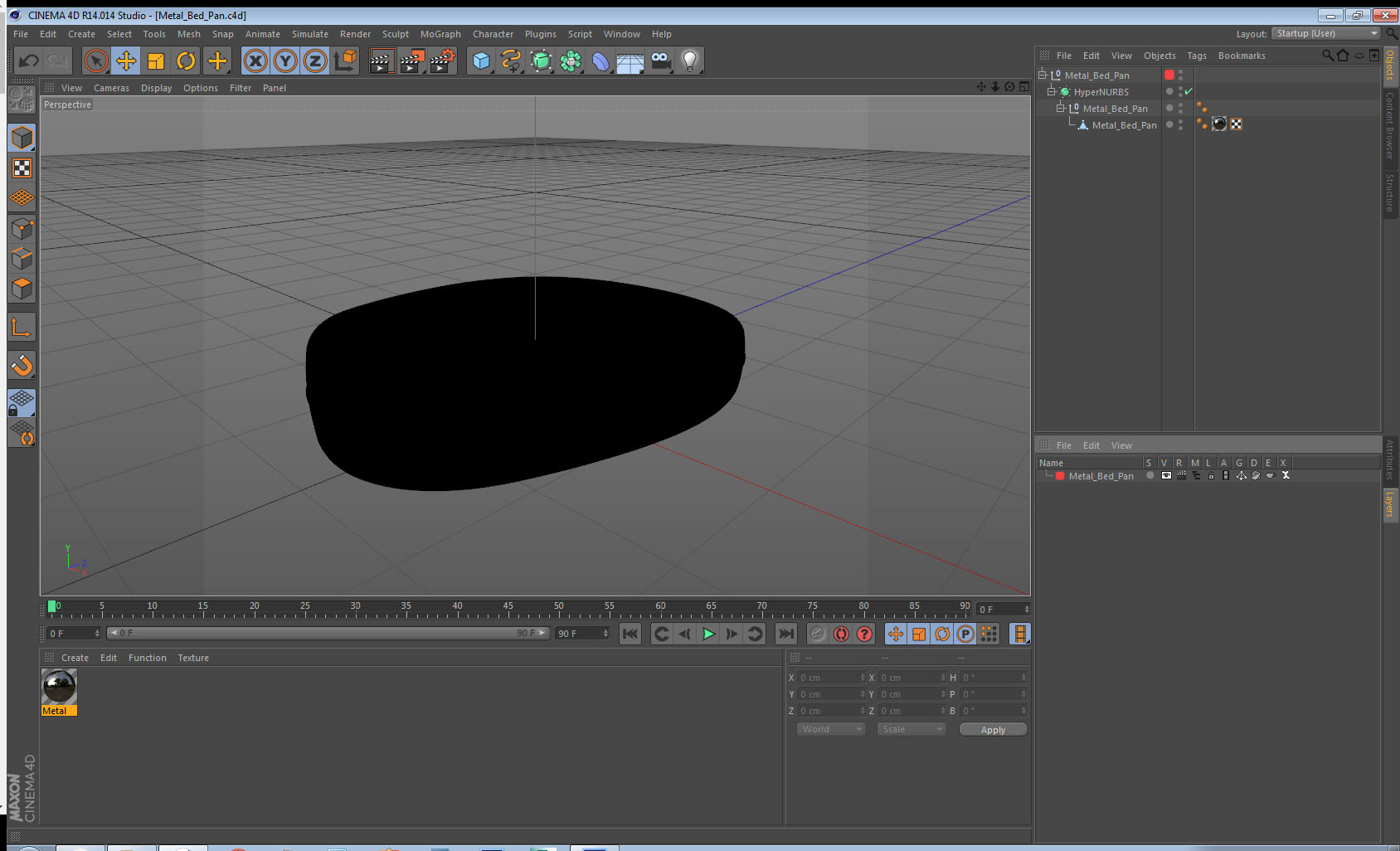Screen dimensions: 1400x851
Task: Play the animation forward
Action: click(708, 634)
